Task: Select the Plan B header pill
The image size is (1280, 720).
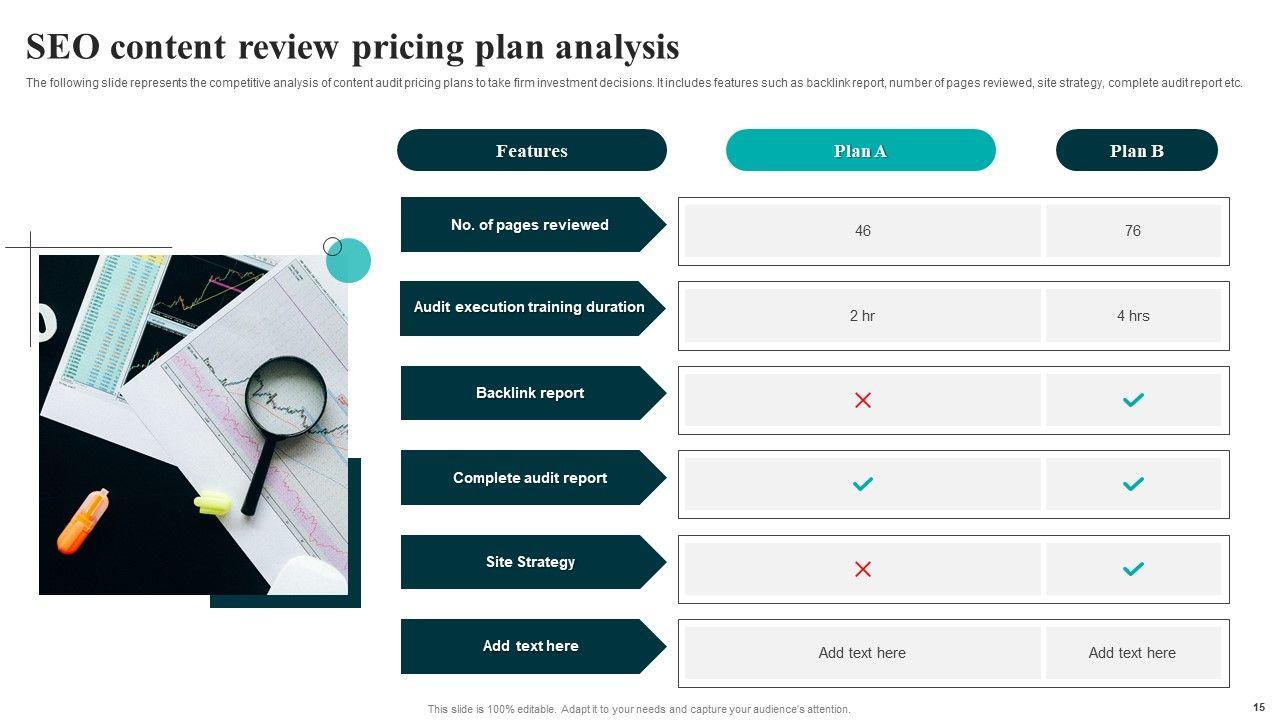Action: tap(1136, 151)
